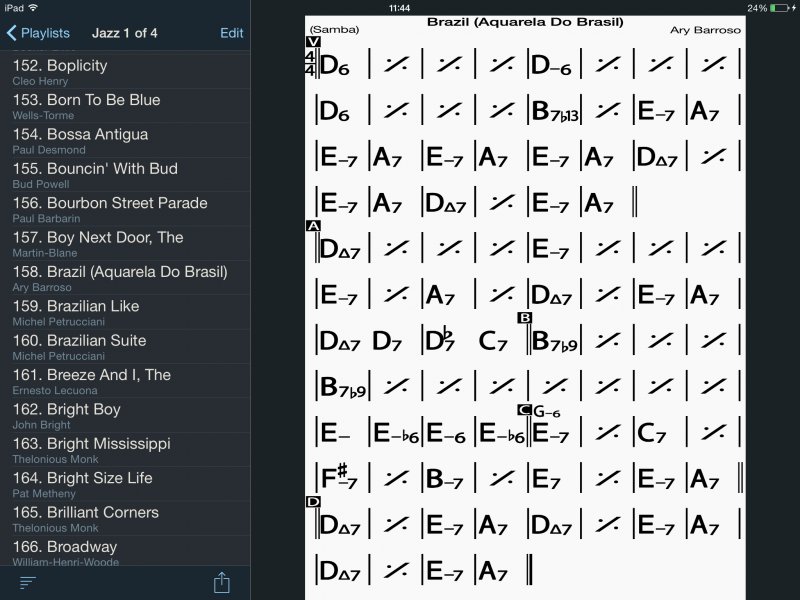Tap the sort list icon in bottom toolbar
The height and width of the screenshot is (600, 800).
pyautogui.click(x=28, y=582)
